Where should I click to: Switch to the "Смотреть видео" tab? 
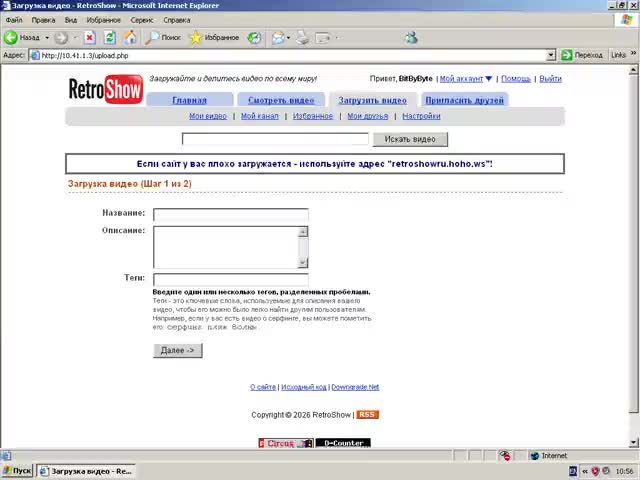point(280,100)
